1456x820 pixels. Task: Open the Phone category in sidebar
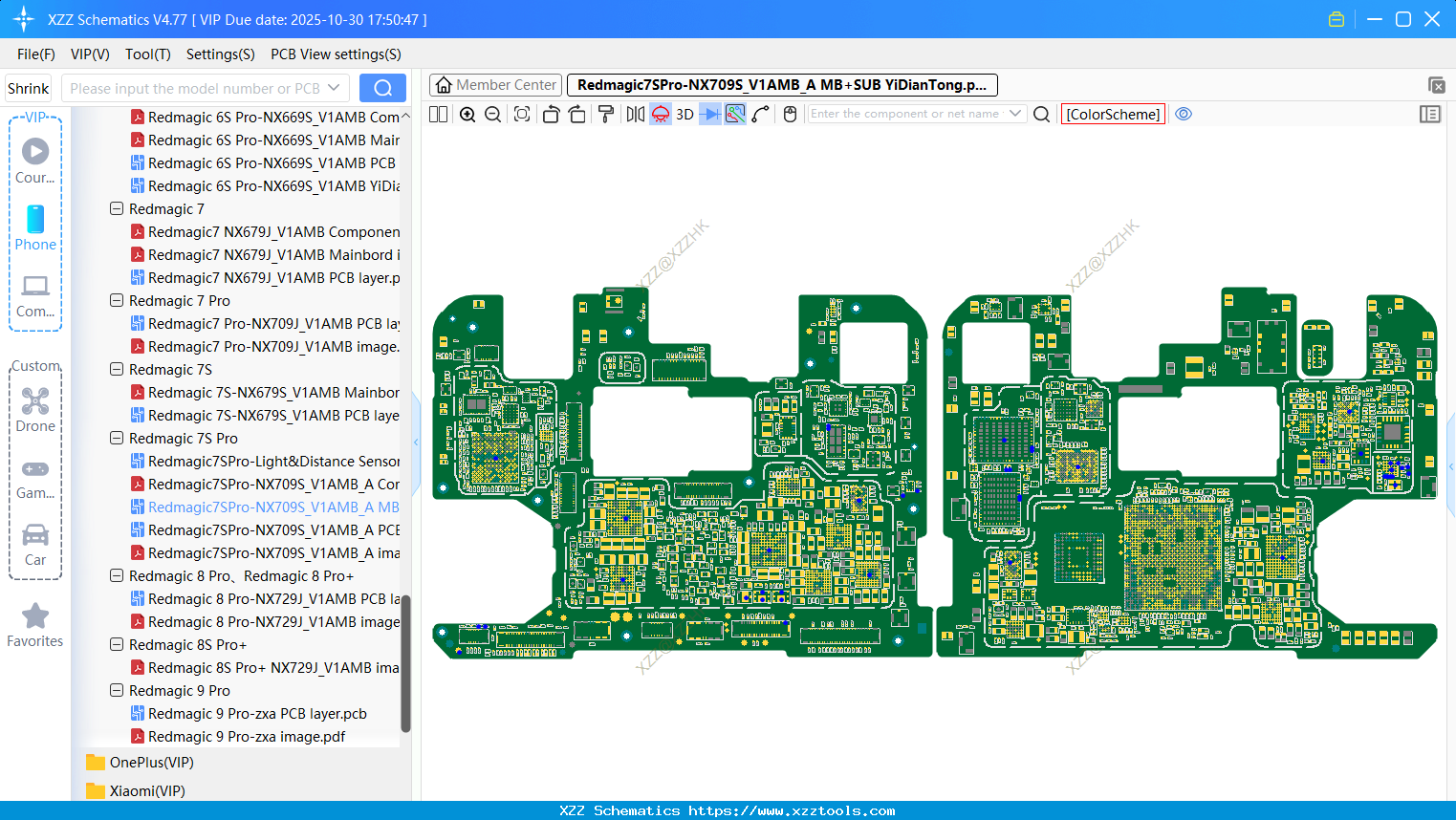pyautogui.click(x=35, y=228)
